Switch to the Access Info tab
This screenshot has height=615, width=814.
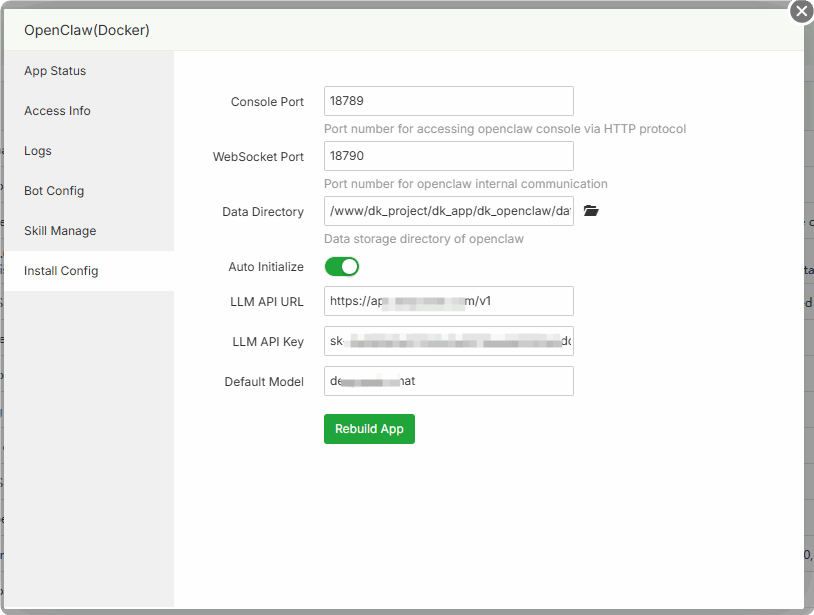click(57, 111)
